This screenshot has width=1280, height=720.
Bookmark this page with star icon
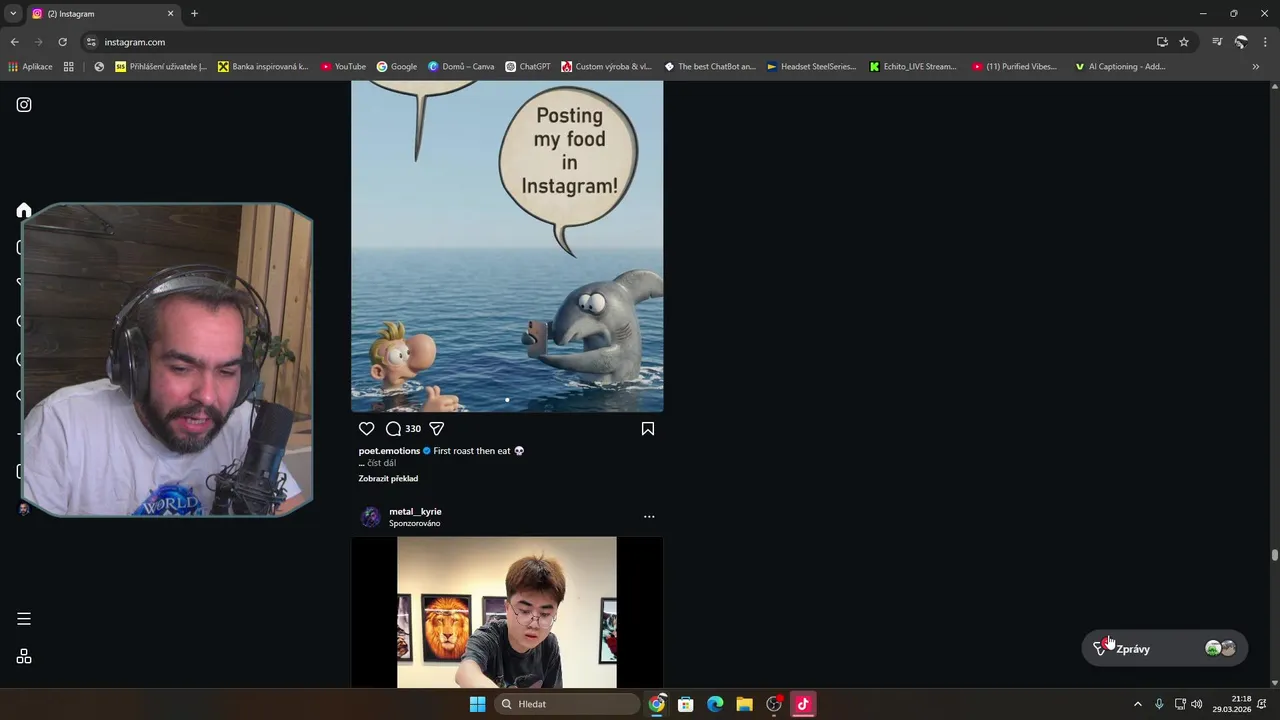tap(1184, 42)
